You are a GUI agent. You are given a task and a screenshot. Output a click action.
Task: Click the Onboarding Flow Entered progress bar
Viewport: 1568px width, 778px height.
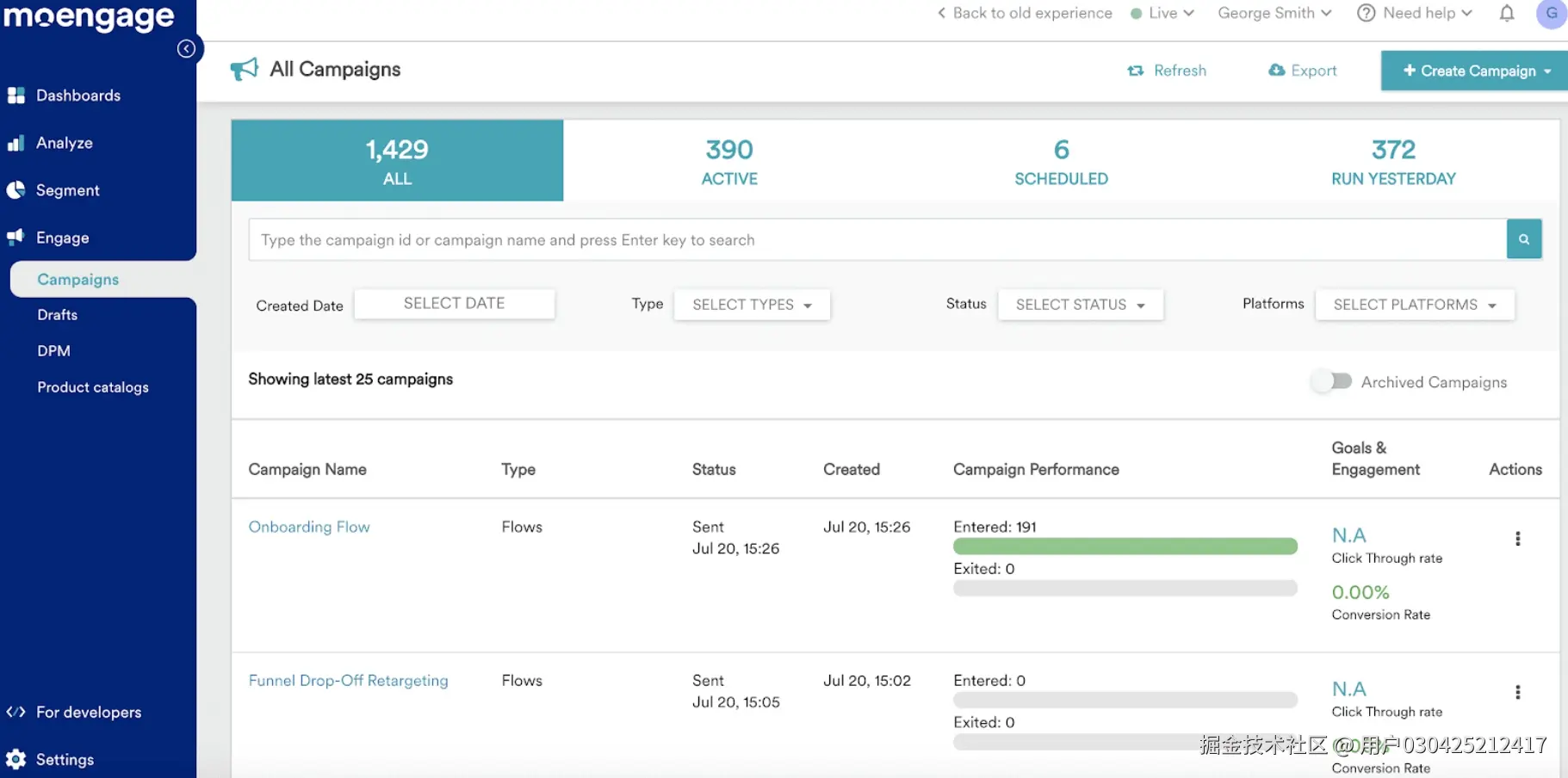point(1125,546)
